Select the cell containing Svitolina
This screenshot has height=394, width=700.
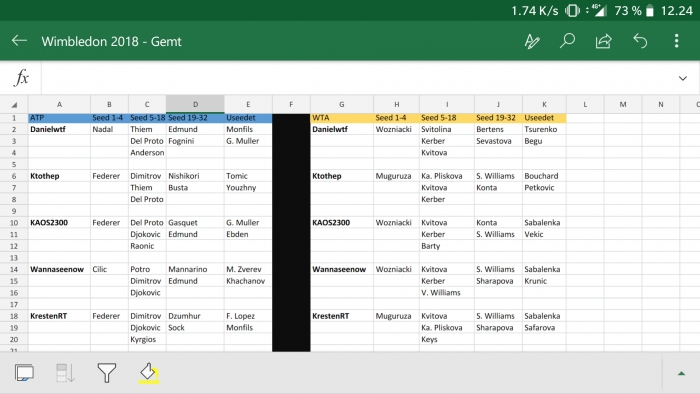coord(447,129)
